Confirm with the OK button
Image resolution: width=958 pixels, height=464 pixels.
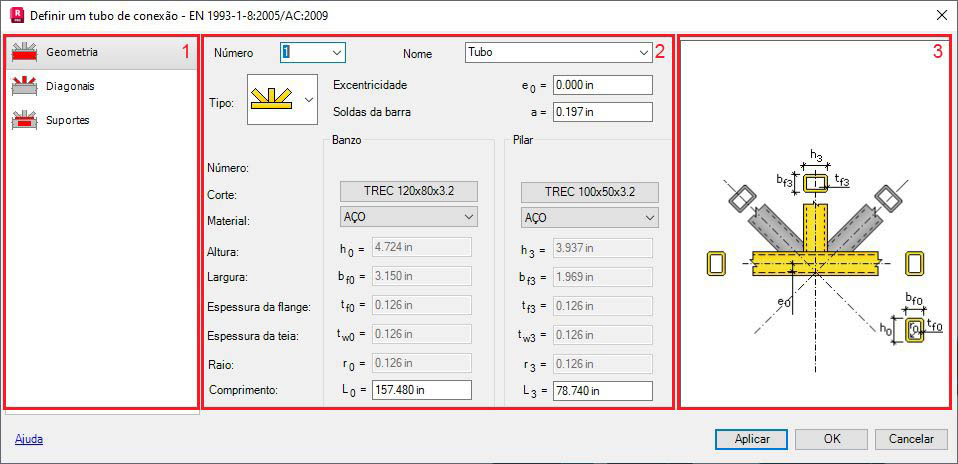pyautogui.click(x=832, y=439)
